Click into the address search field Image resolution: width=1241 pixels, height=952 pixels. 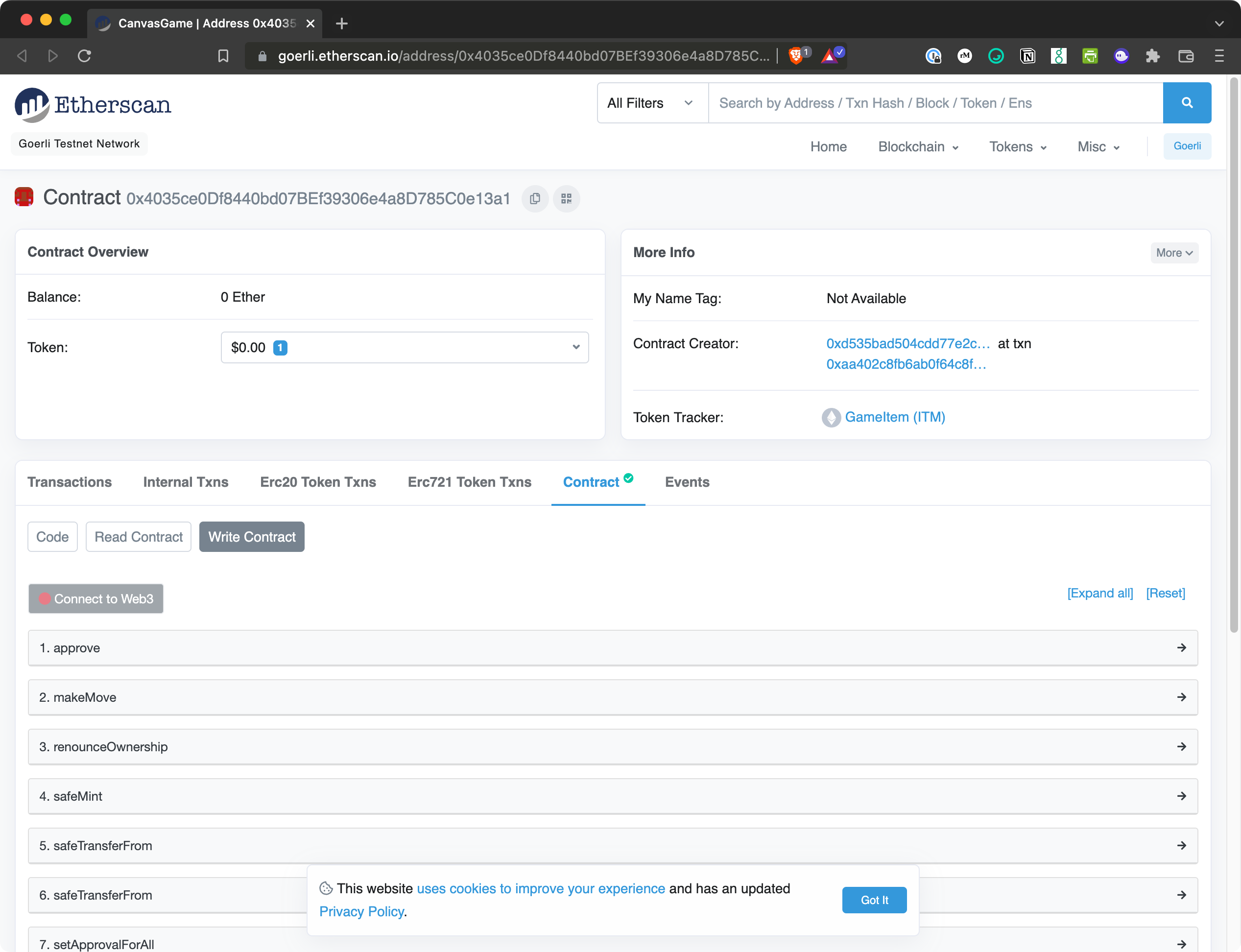click(x=935, y=103)
